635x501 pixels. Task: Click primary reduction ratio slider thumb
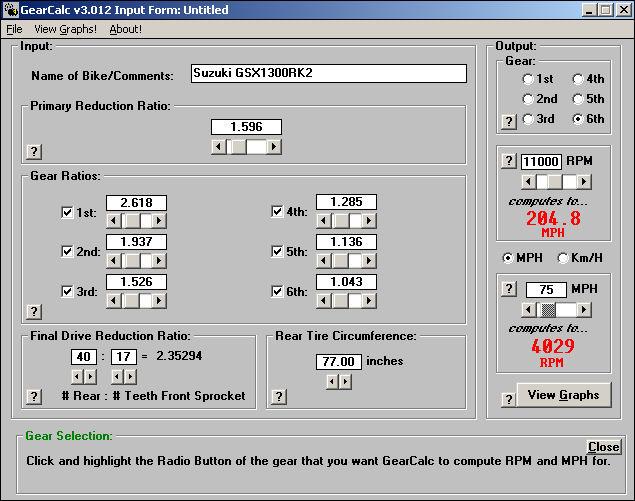point(239,146)
